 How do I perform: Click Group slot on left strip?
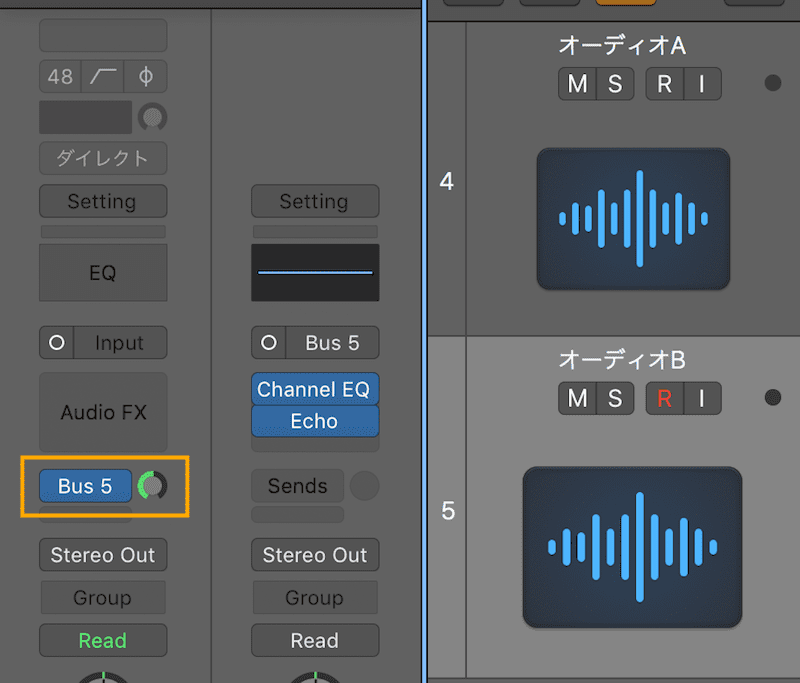(x=103, y=597)
